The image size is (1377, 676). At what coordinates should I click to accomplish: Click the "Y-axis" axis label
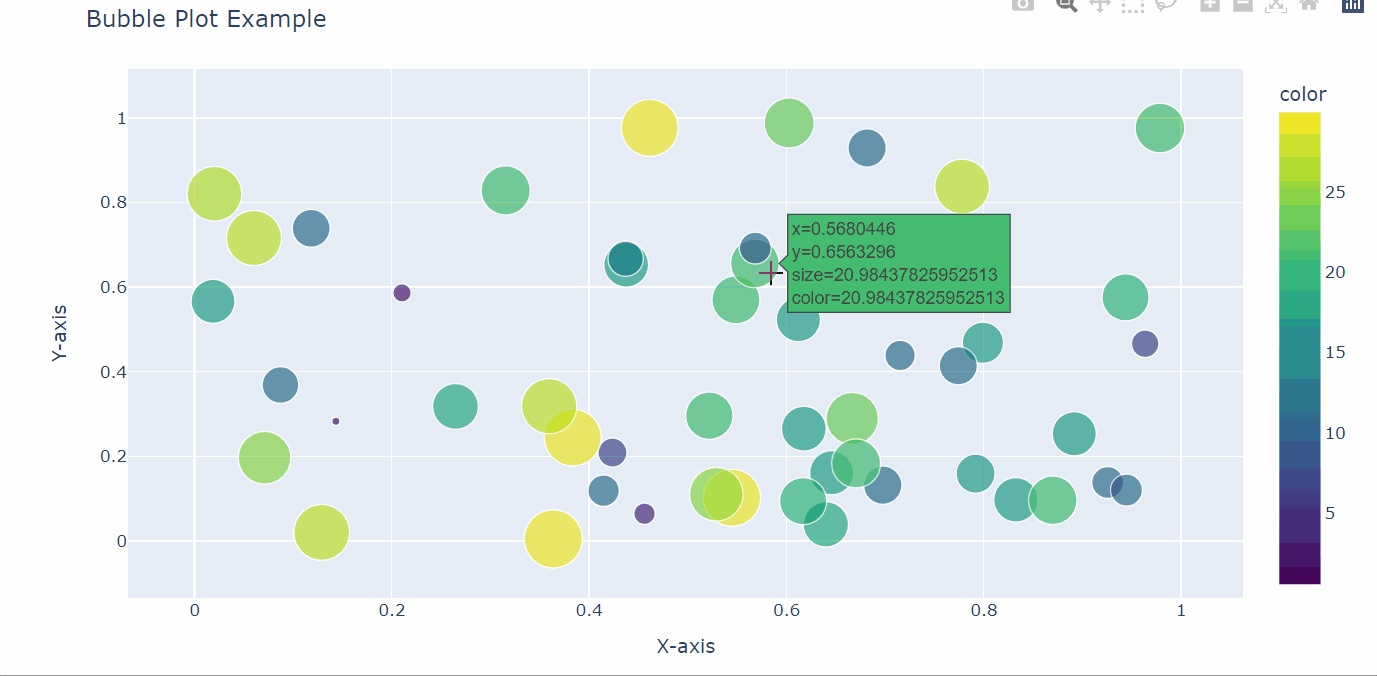(61, 333)
